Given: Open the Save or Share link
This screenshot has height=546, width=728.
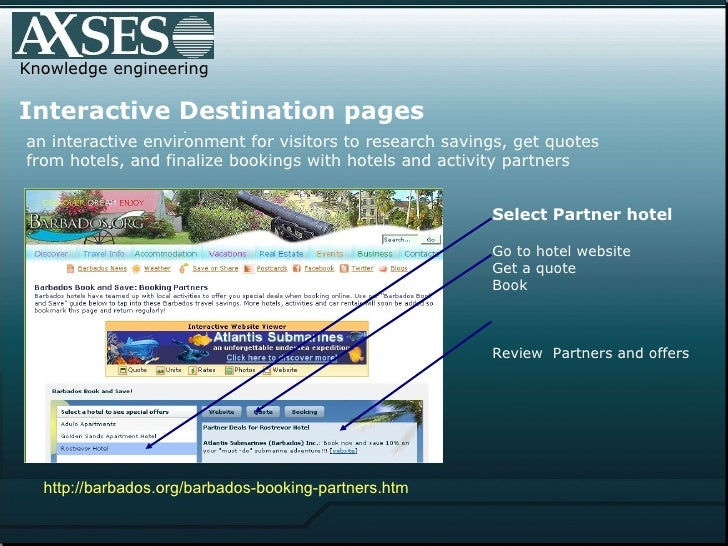Looking at the screenshot, I should coord(215,268).
